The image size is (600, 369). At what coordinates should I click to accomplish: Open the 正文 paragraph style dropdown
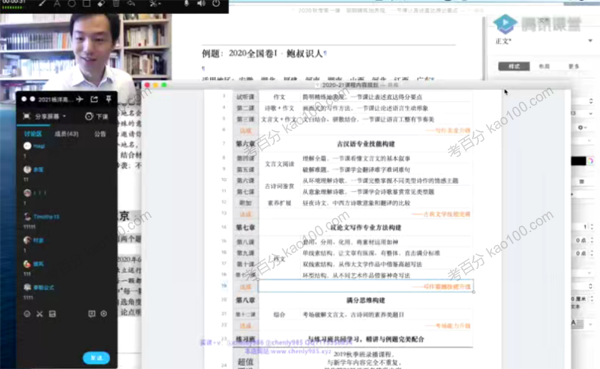click(543, 41)
